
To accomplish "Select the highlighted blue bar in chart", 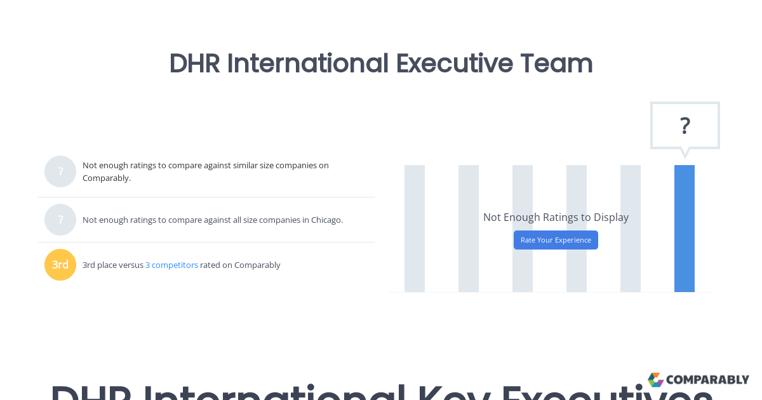I will 684,228.
